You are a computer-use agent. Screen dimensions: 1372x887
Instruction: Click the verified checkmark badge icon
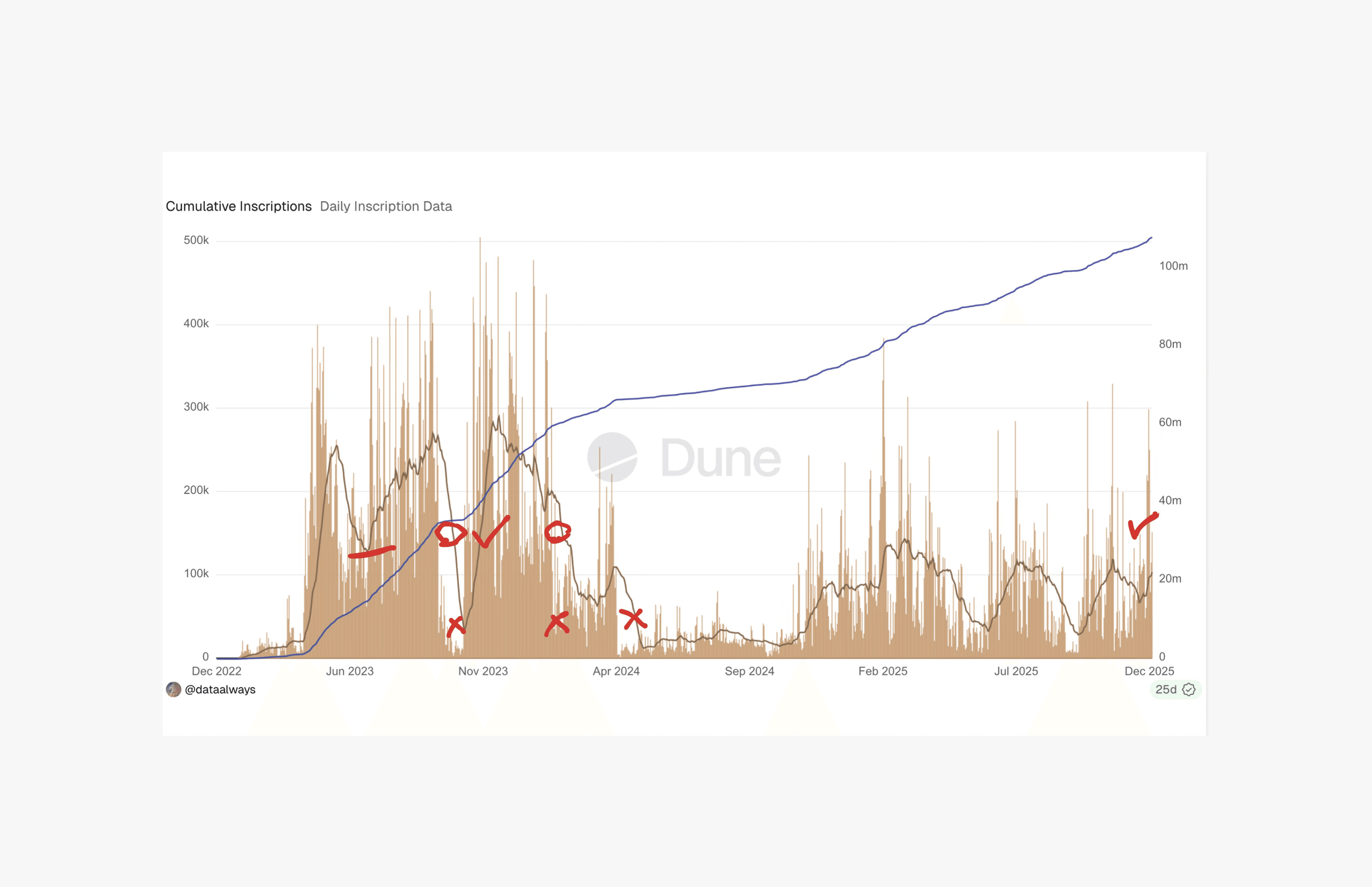1188,690
